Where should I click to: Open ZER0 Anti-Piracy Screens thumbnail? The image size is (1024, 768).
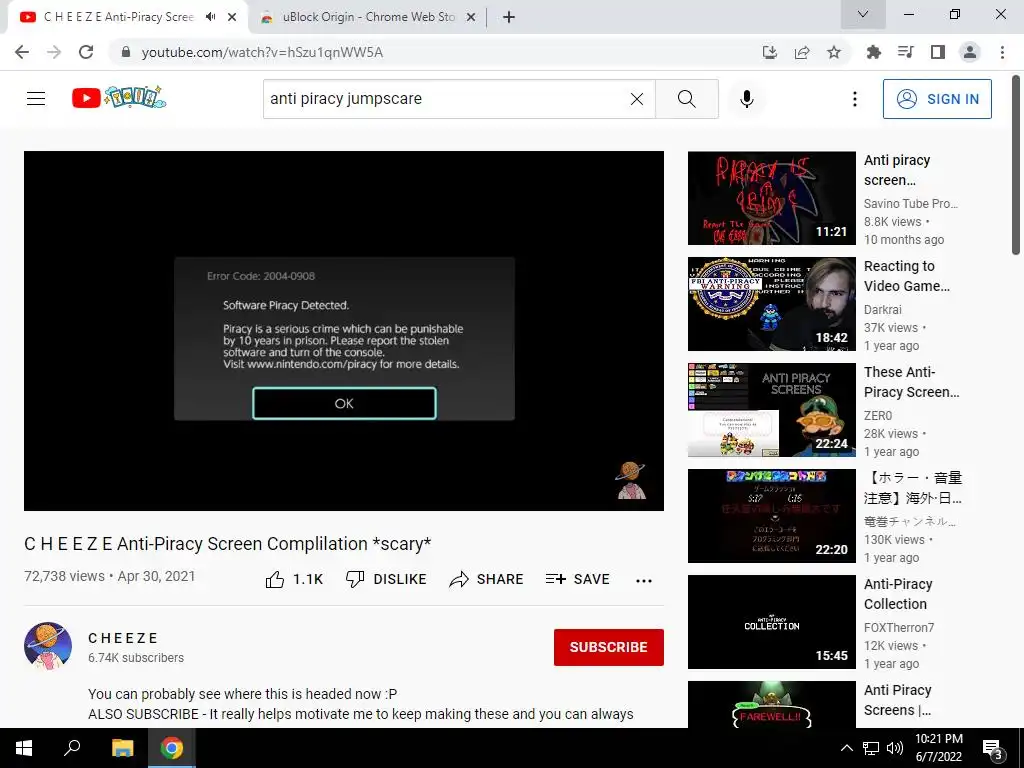(772, 409)
